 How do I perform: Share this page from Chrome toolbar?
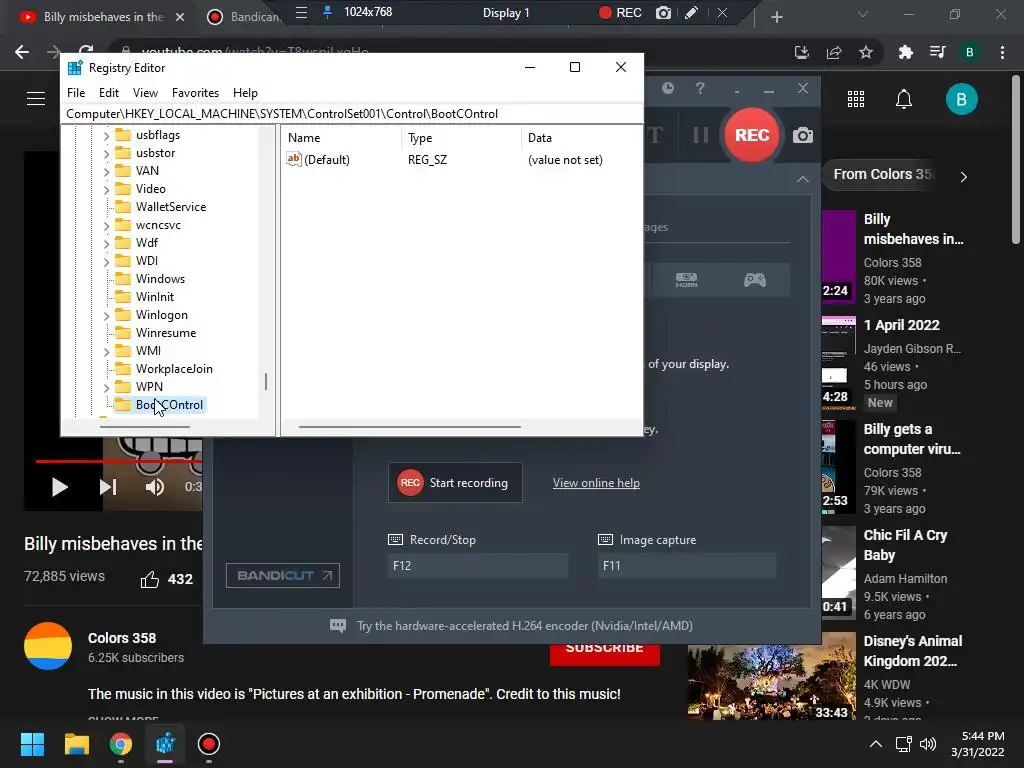(x=834, y=52)
